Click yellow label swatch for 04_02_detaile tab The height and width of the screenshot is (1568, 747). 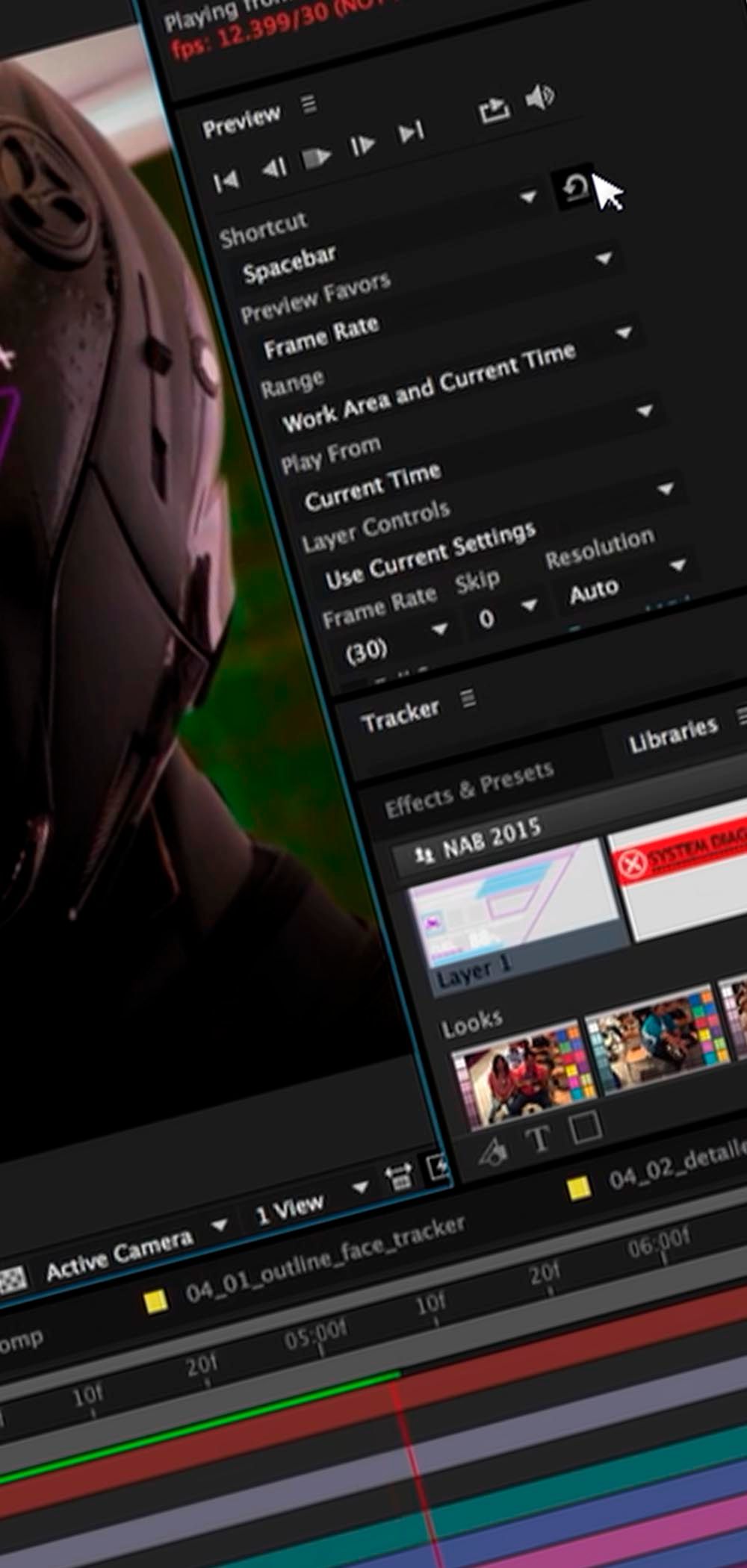pyautogui.click(x=579, y=1187)
